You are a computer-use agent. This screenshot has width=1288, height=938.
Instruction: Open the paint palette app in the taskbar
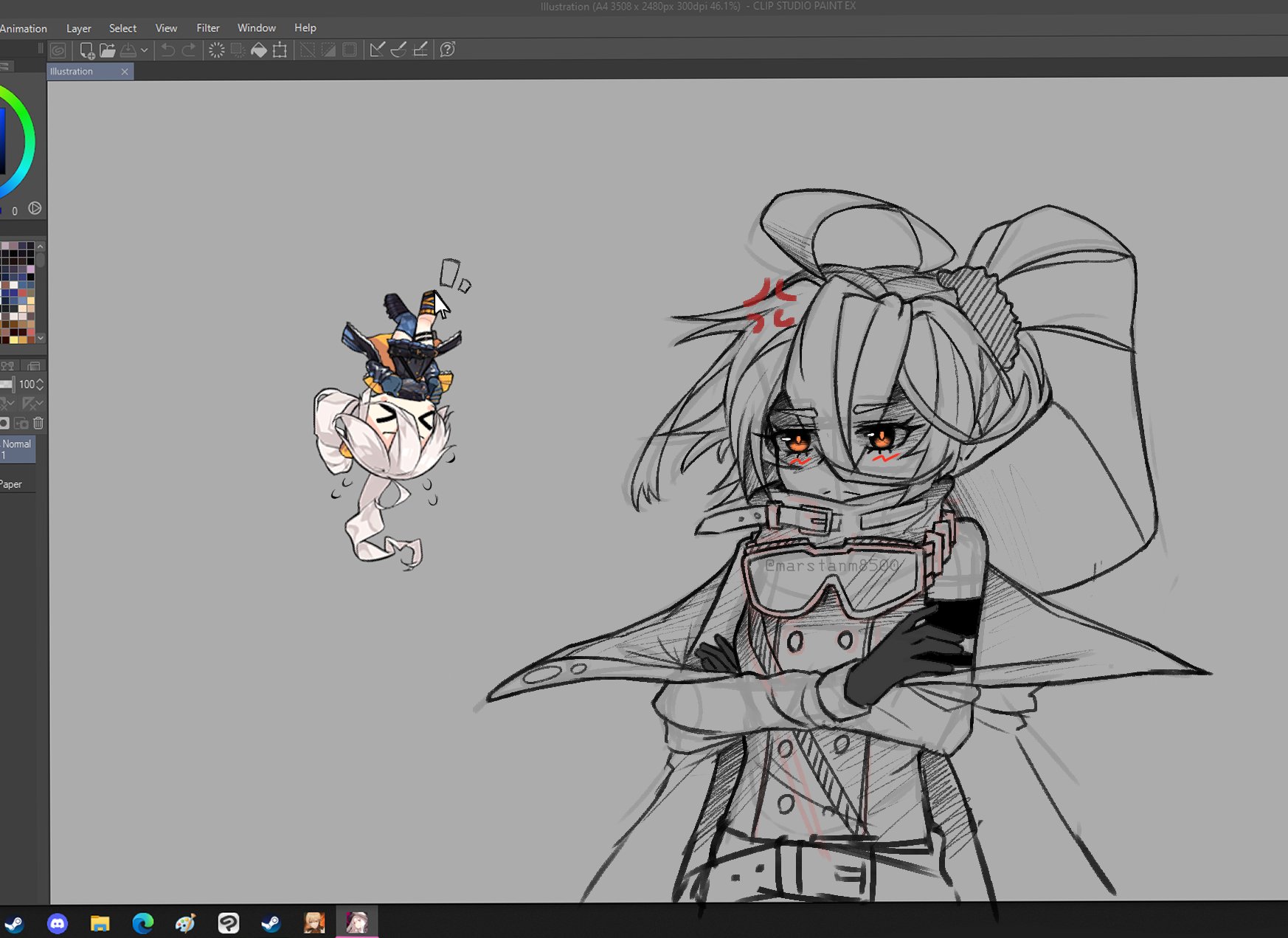(x=185, y=923)
